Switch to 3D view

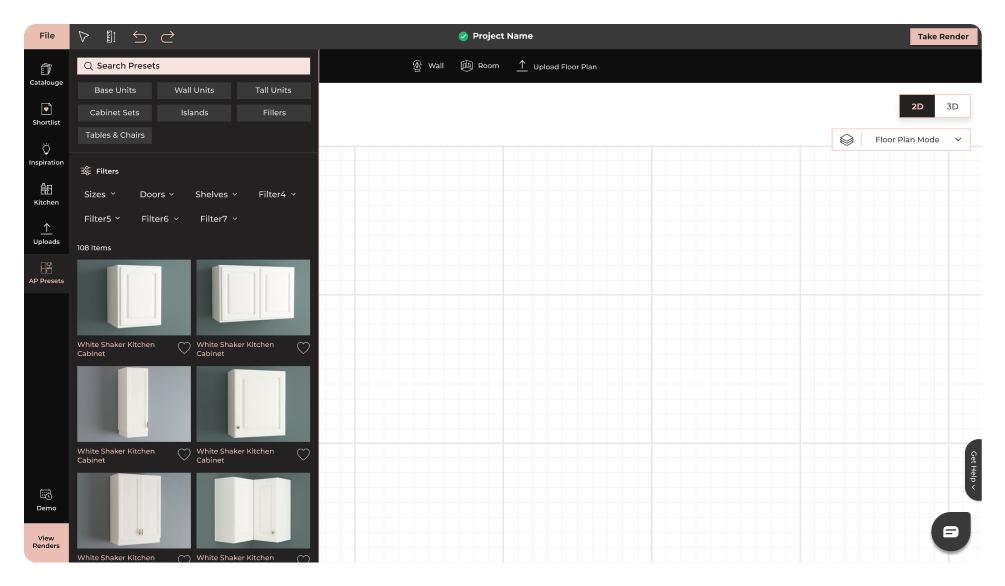pyautogui.click(x=952, y=106)
